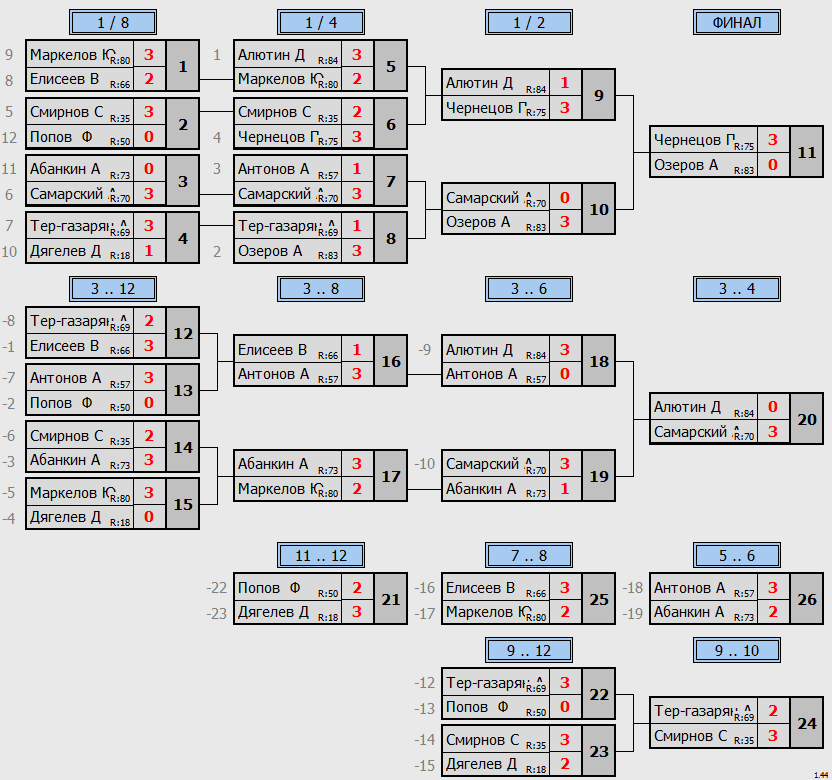
Task: Open match number 25 box
Action: click(x=599, y=600)
